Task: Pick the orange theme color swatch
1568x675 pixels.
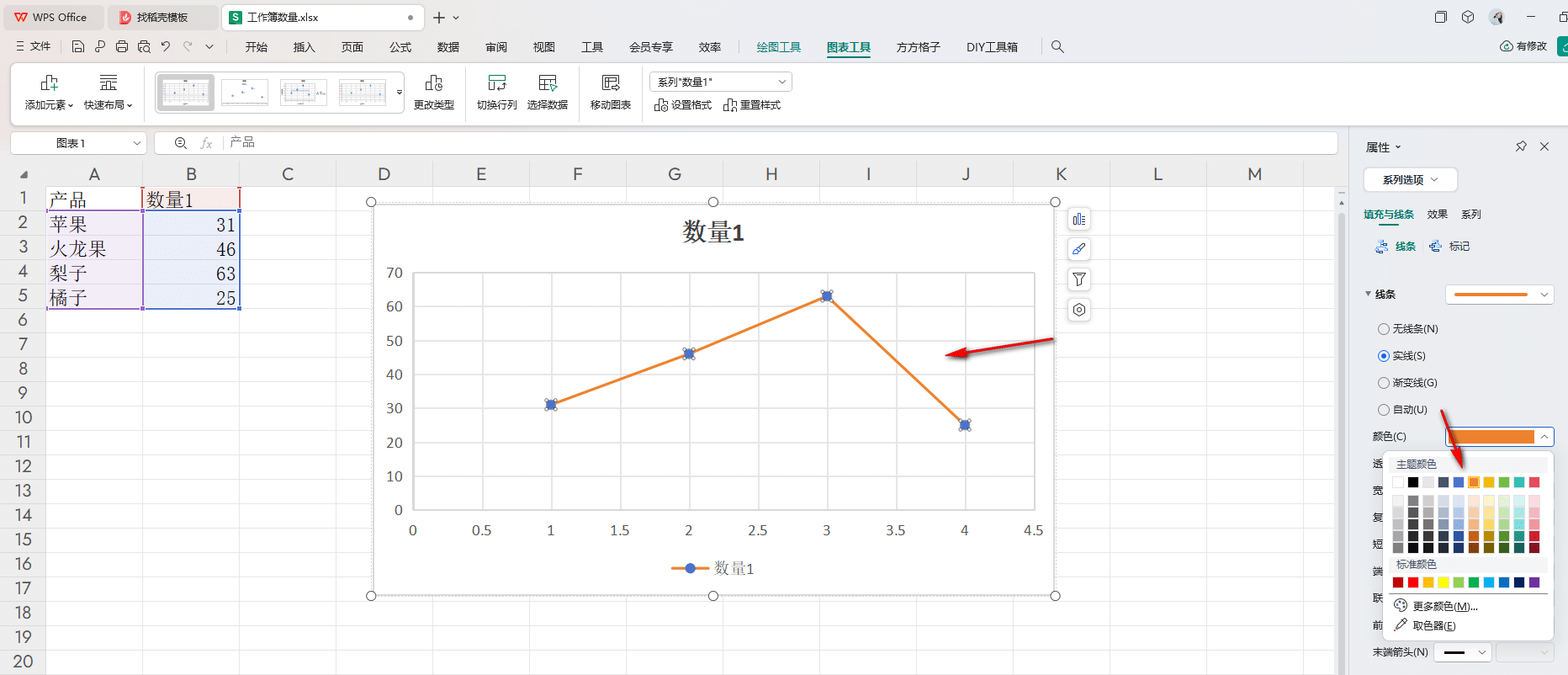Action: click(x=1474, y=482)
